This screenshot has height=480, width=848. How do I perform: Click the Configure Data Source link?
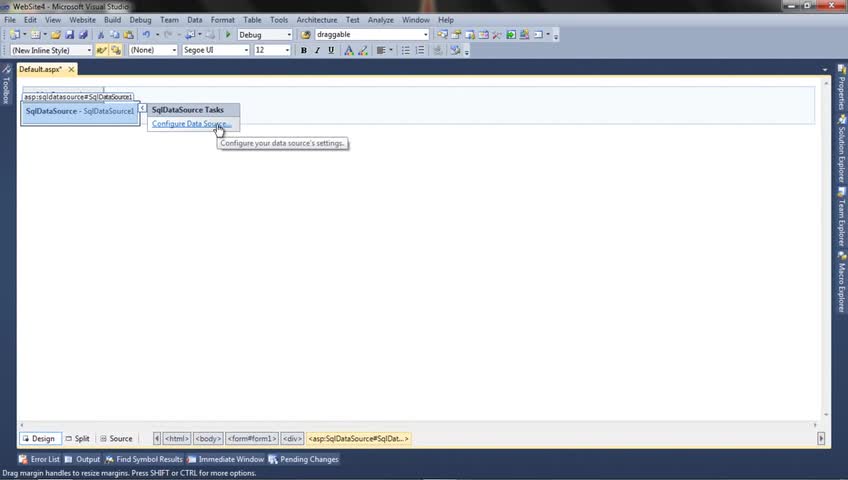pyautogui.click(x=191, y=124)
